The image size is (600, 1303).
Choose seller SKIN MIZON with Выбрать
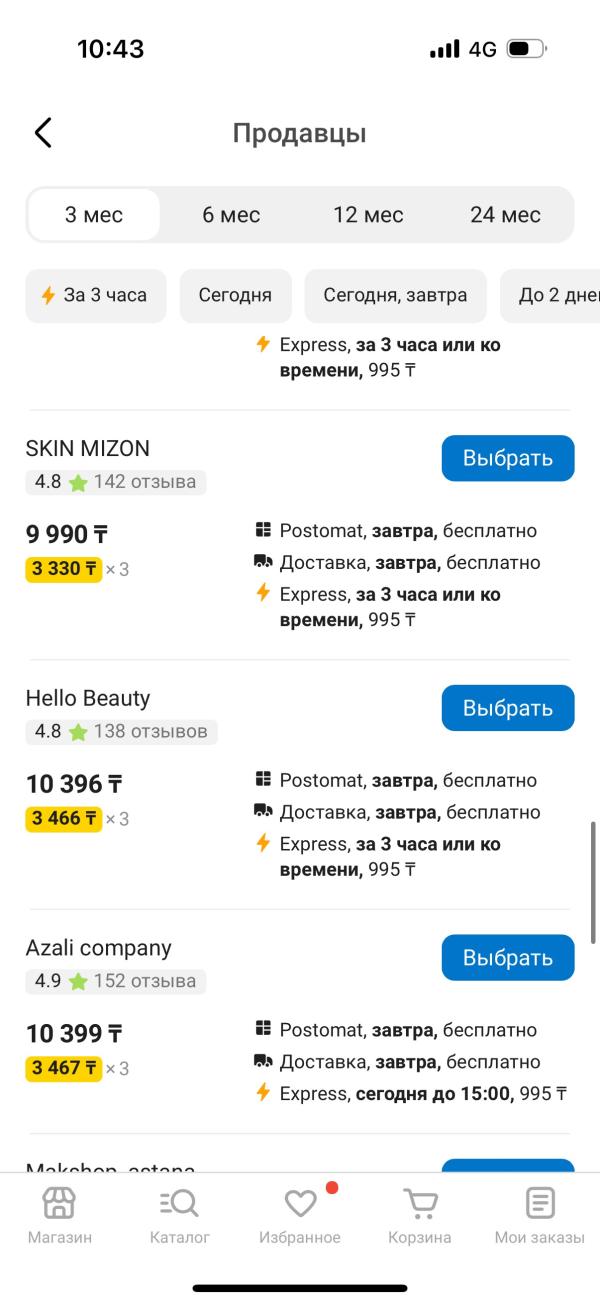click(508, 458)
